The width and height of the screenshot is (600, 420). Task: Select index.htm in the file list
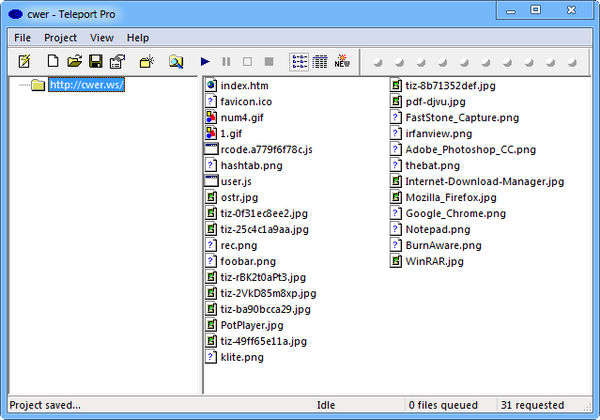(244, 86)
